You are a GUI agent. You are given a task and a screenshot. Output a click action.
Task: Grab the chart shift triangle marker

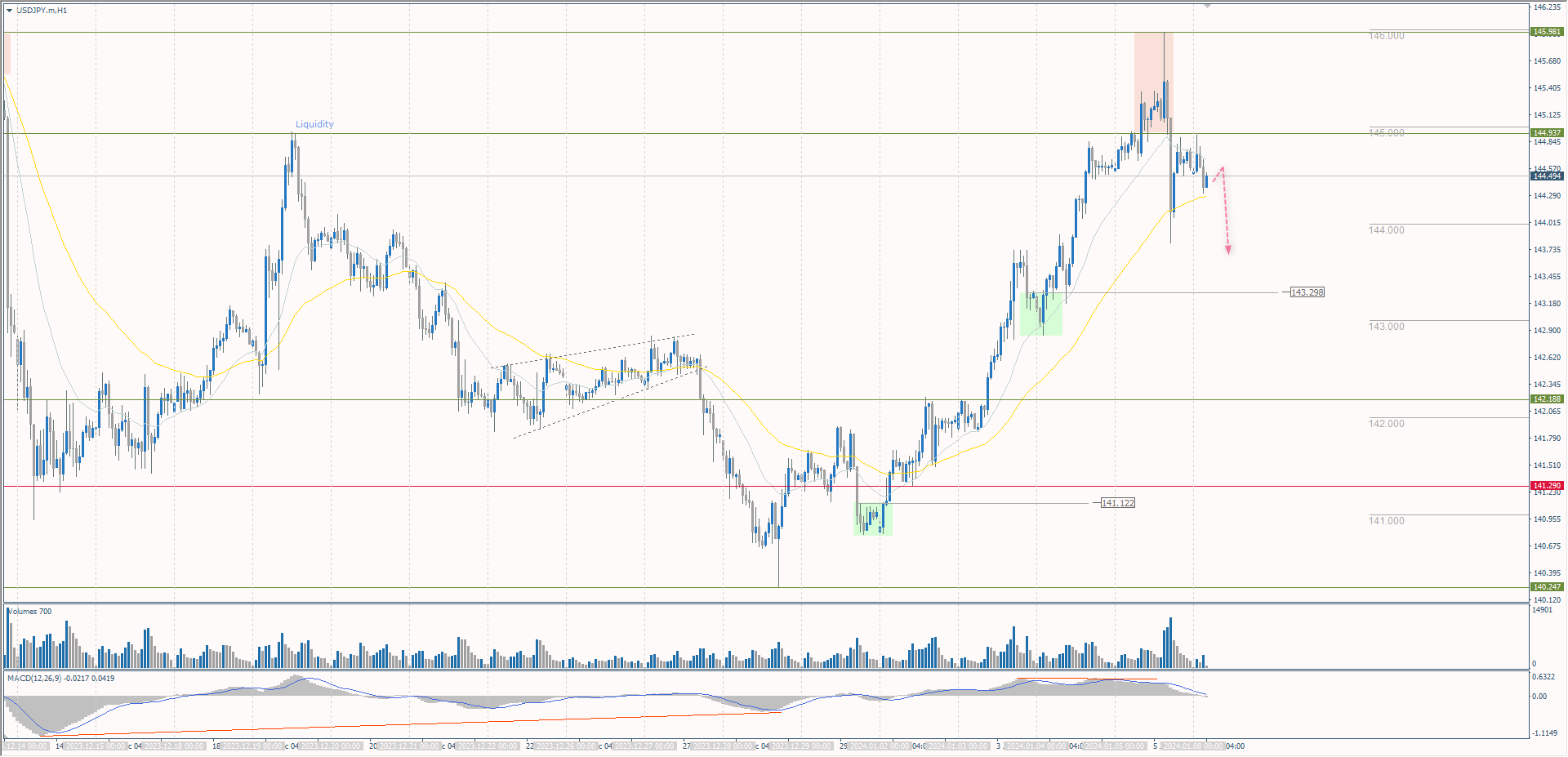(x=1207, y=6)
